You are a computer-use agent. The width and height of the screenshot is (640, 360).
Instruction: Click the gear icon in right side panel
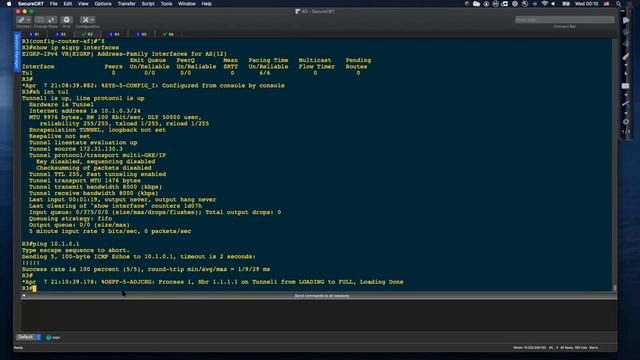(x=626, y=122)
